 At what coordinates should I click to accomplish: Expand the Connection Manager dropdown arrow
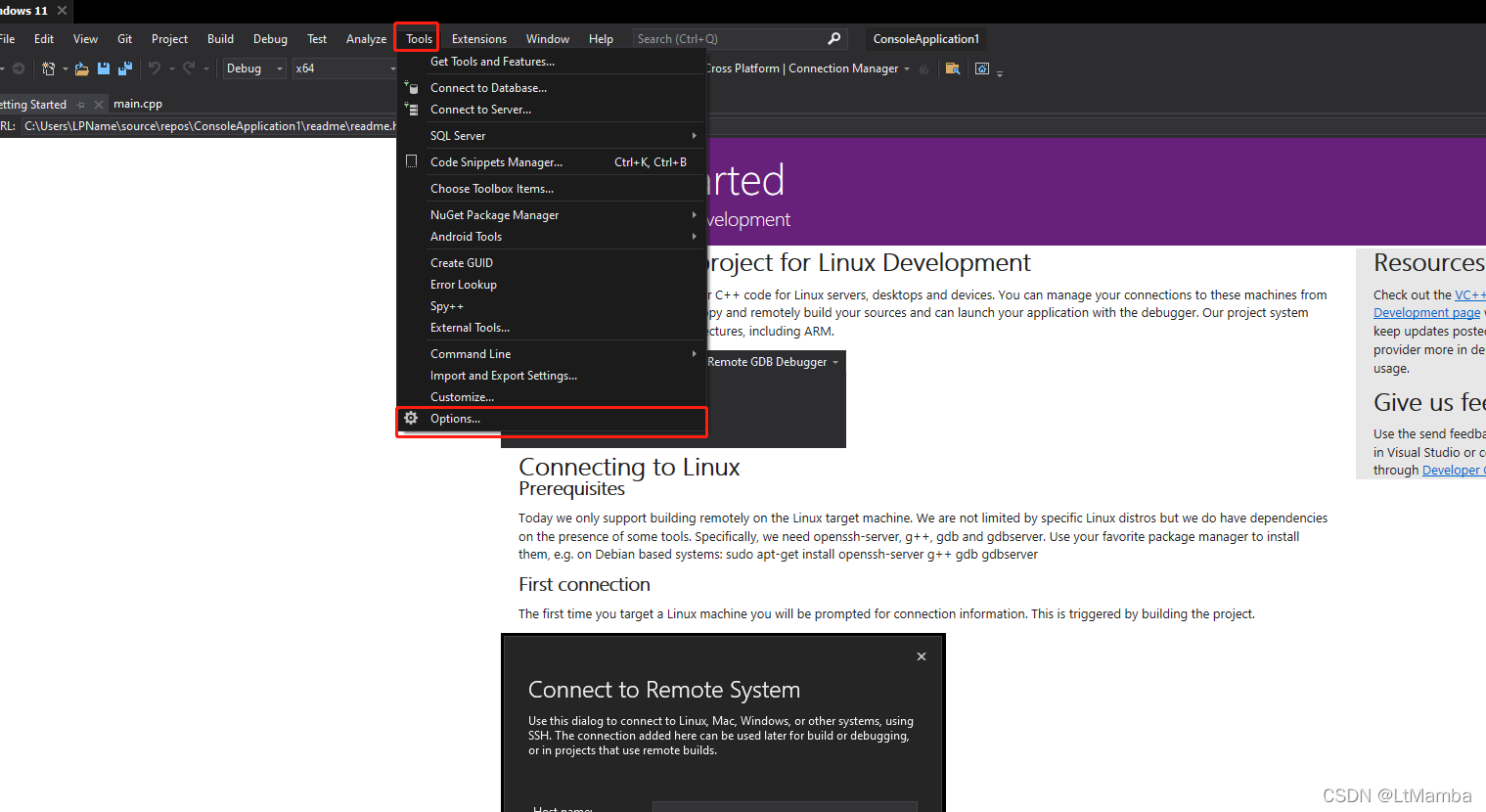907,68
